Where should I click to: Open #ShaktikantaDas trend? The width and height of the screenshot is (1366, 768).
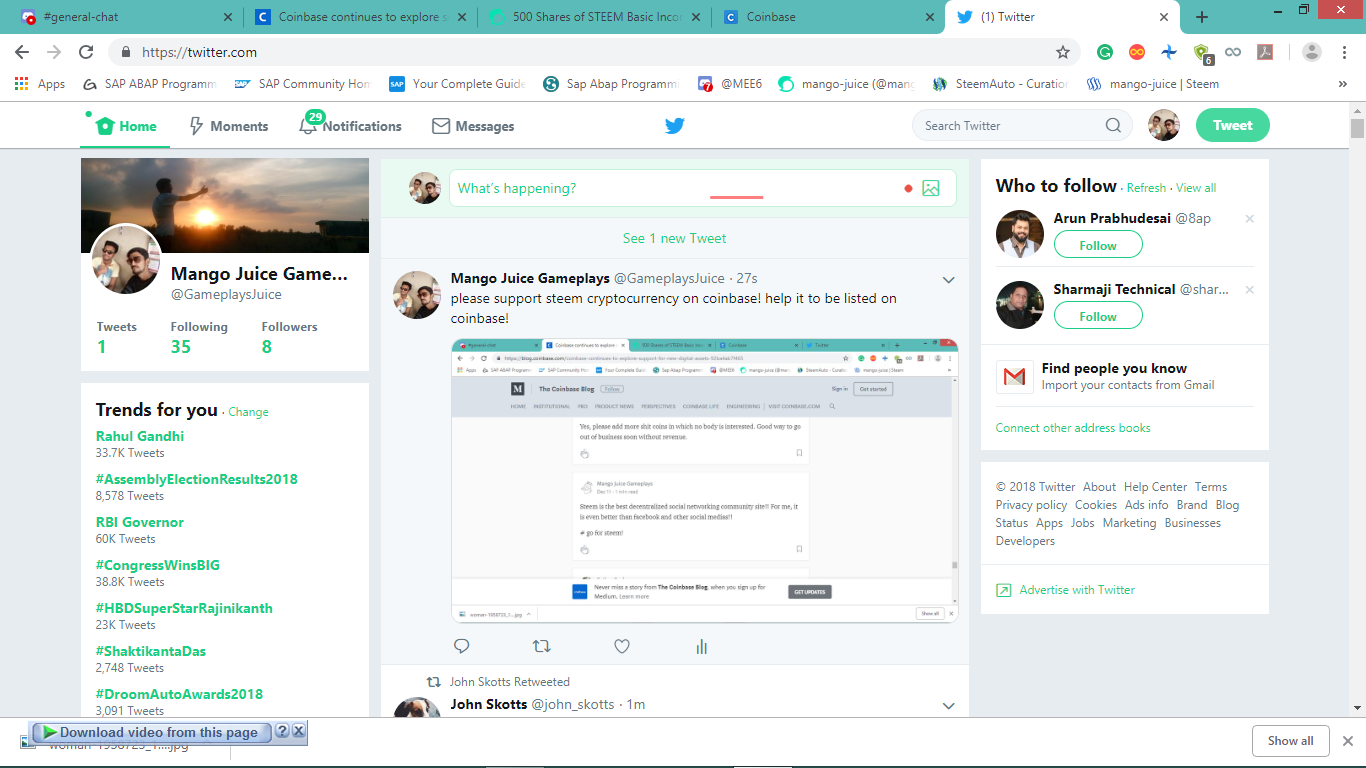click(151, 651)
